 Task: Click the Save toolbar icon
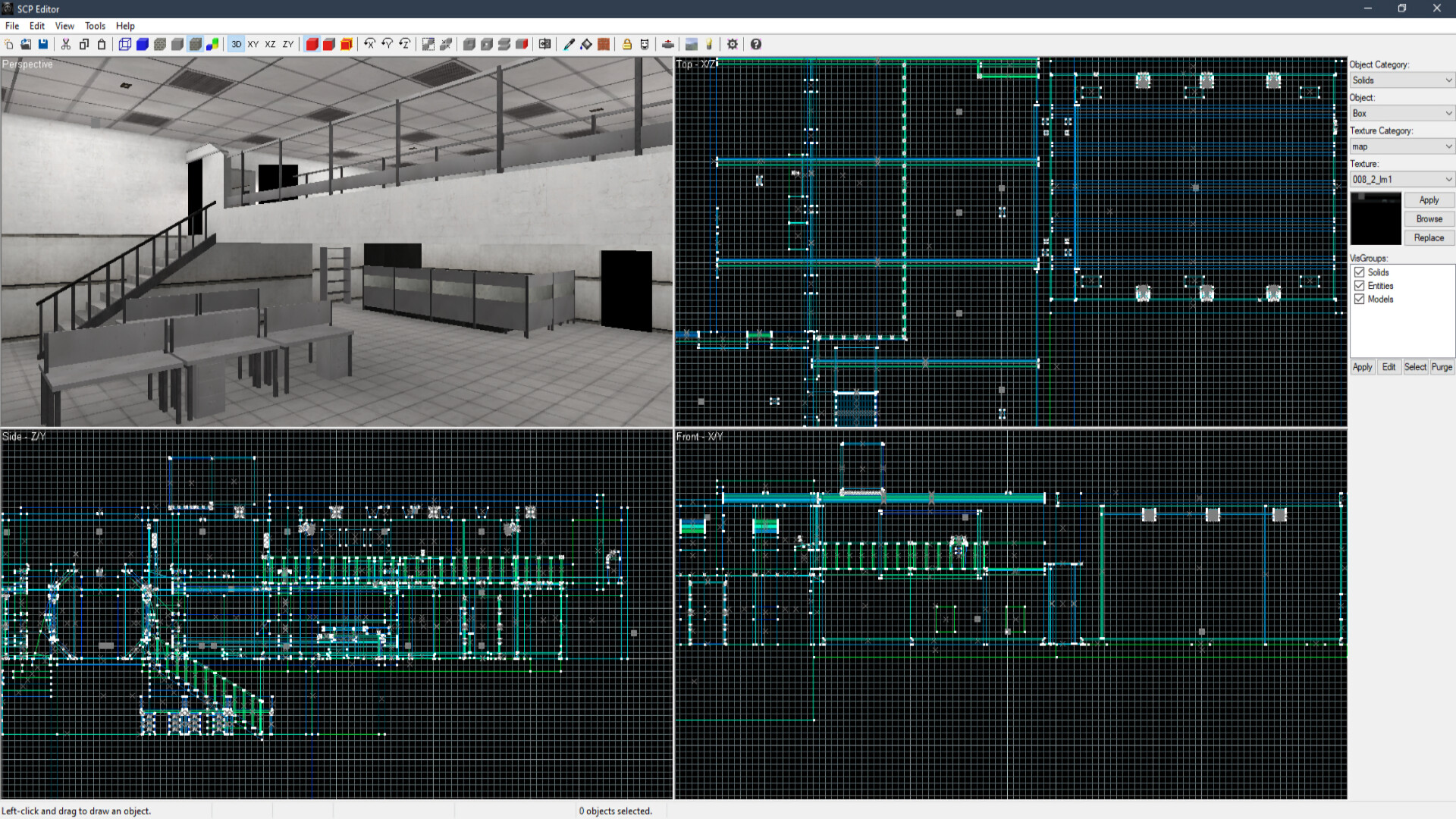(x=43, y=44)
